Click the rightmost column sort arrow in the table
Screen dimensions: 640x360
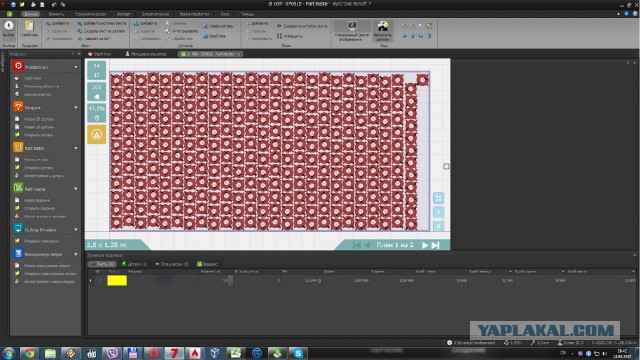coord(633,271)
